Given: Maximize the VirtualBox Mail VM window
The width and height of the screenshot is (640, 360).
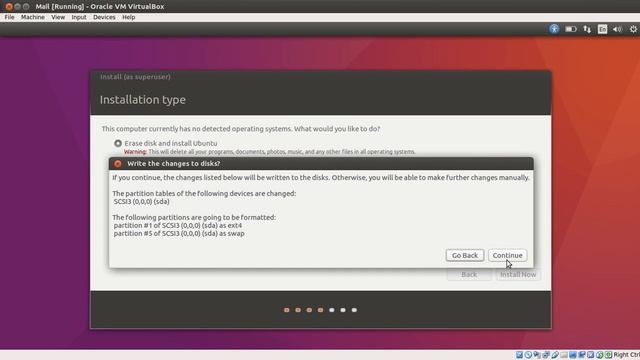Looking at the screenshot, I should click(x=26, y=7).
